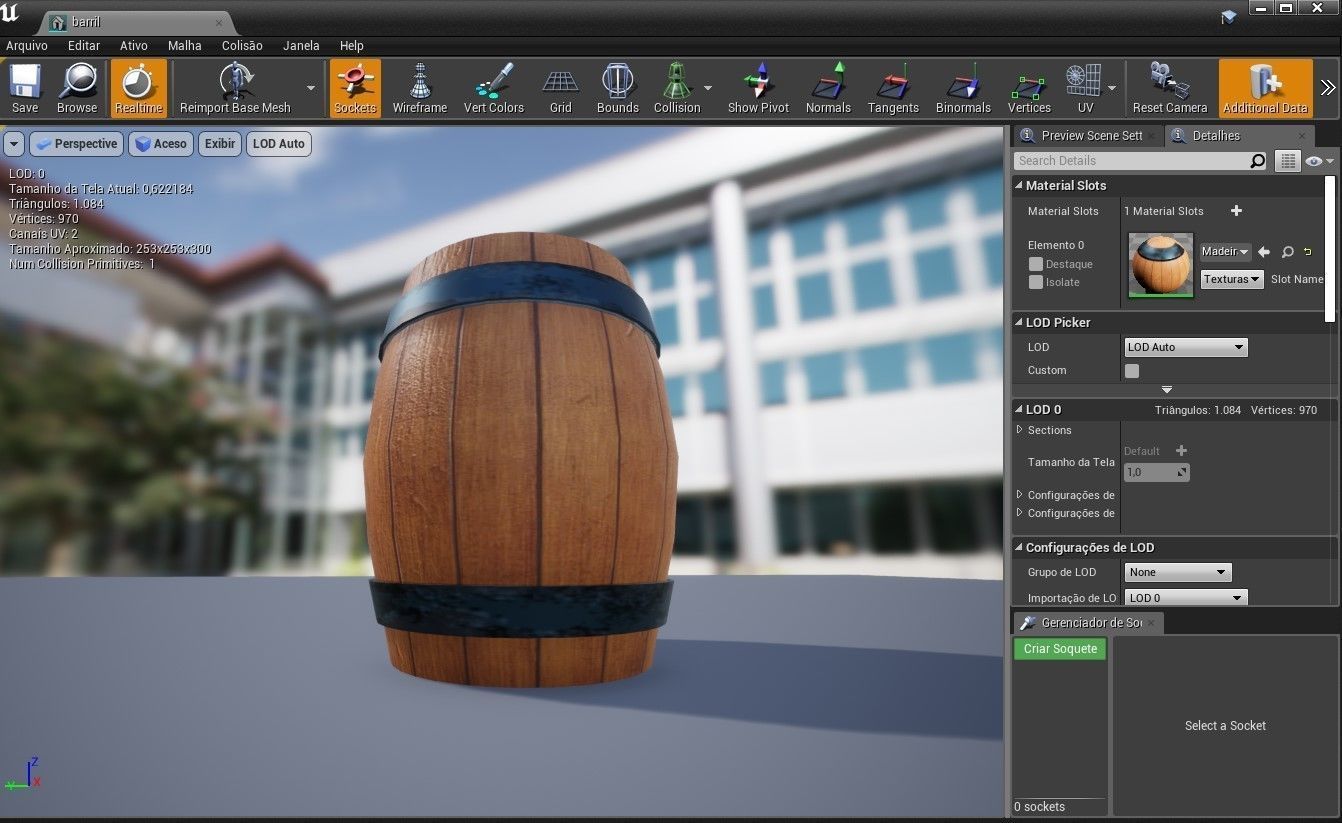
Task: Open Importação de LOD dropdown
Action: tap(1186, 598)
